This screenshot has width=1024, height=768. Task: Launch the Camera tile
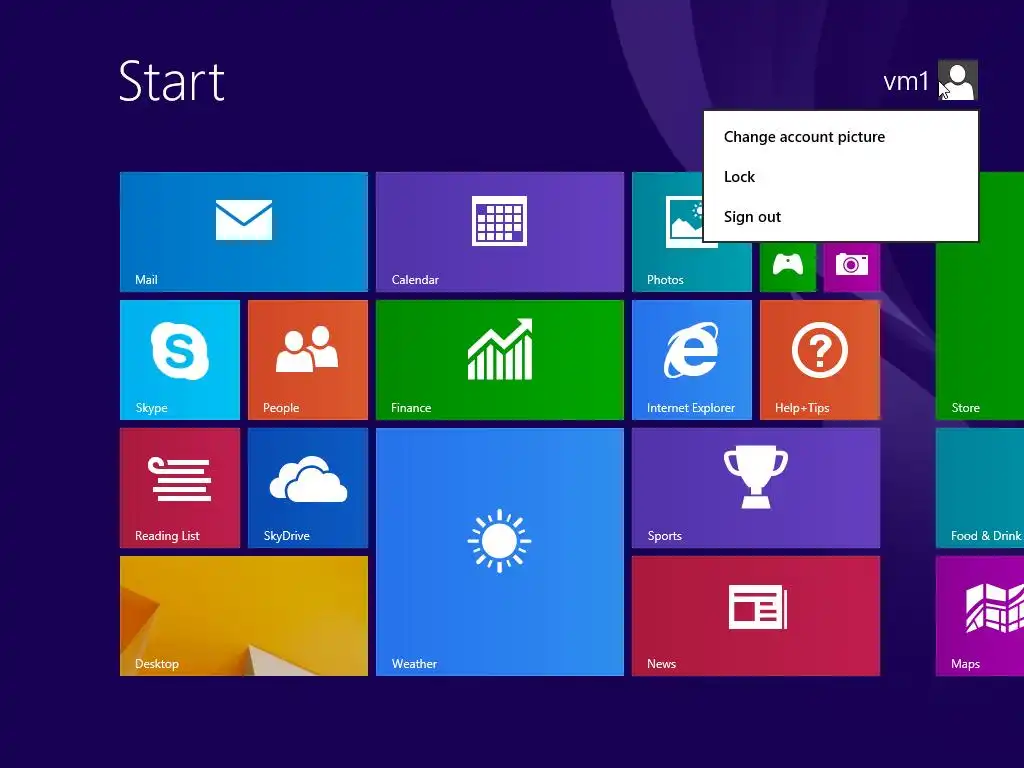click(x=852, y=266)
